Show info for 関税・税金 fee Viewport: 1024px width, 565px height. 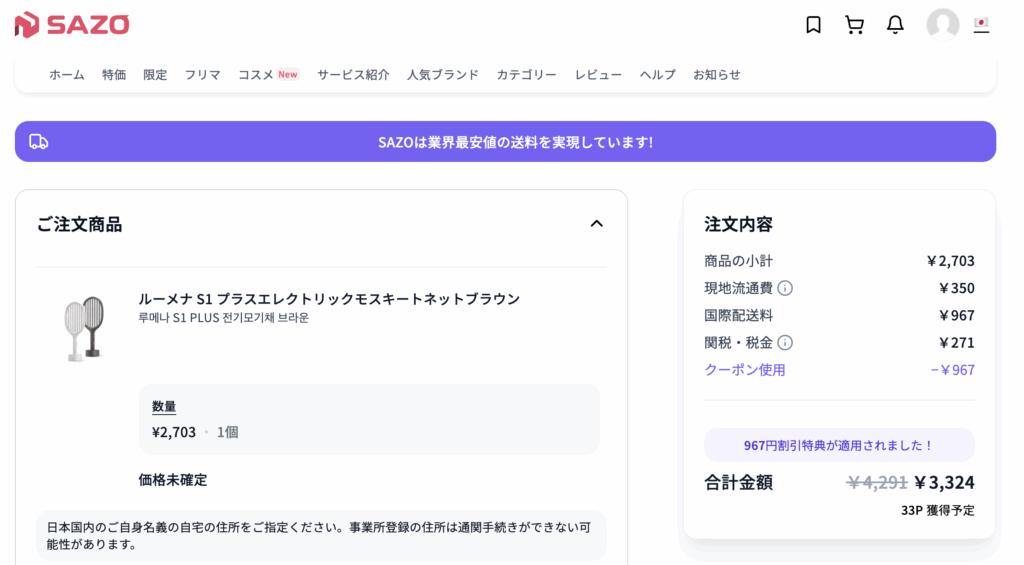(785, 343)
